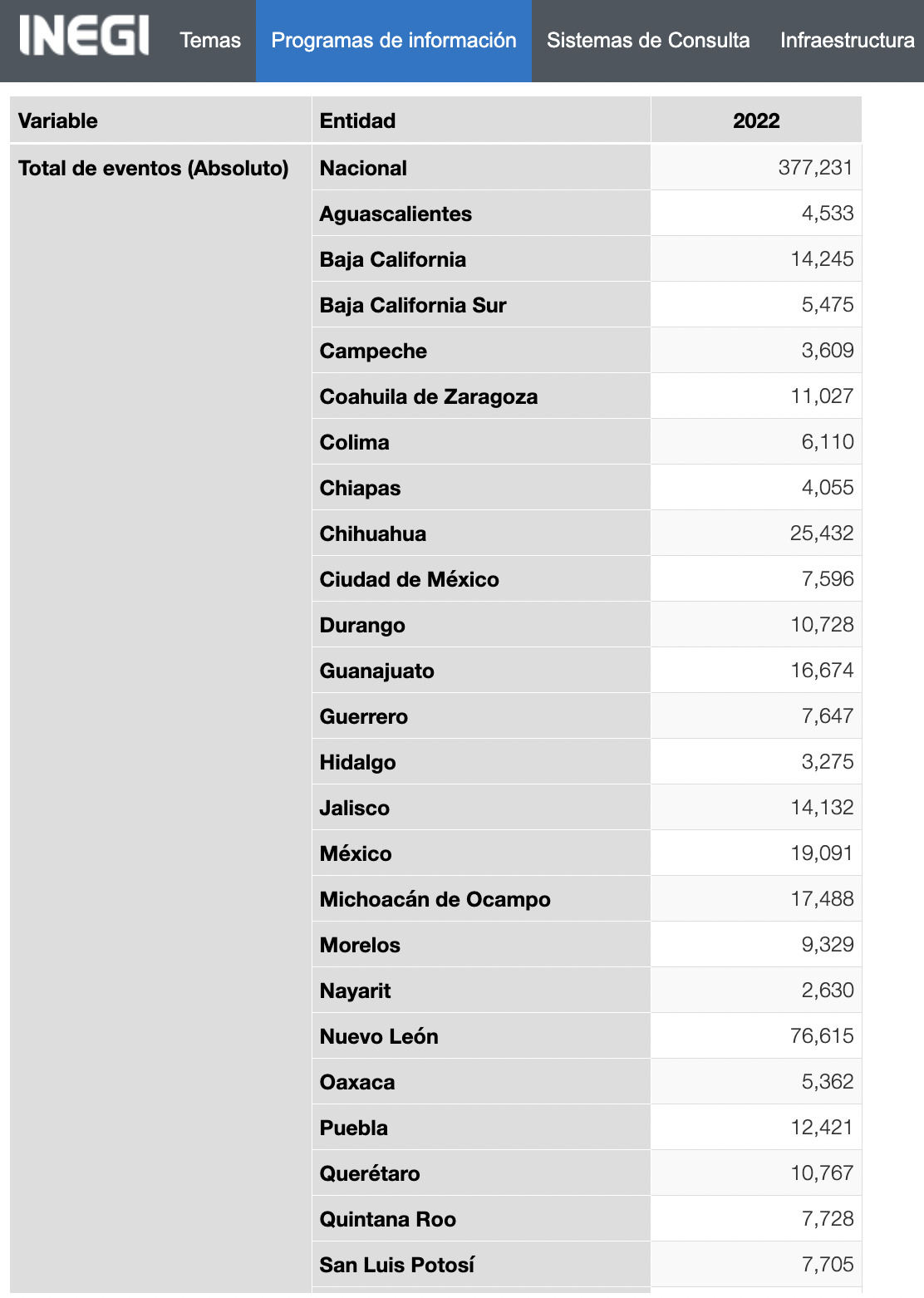Select the Aguascalientes entity cell
Screen dimensions: 924x1298
(x=396, y=214)
